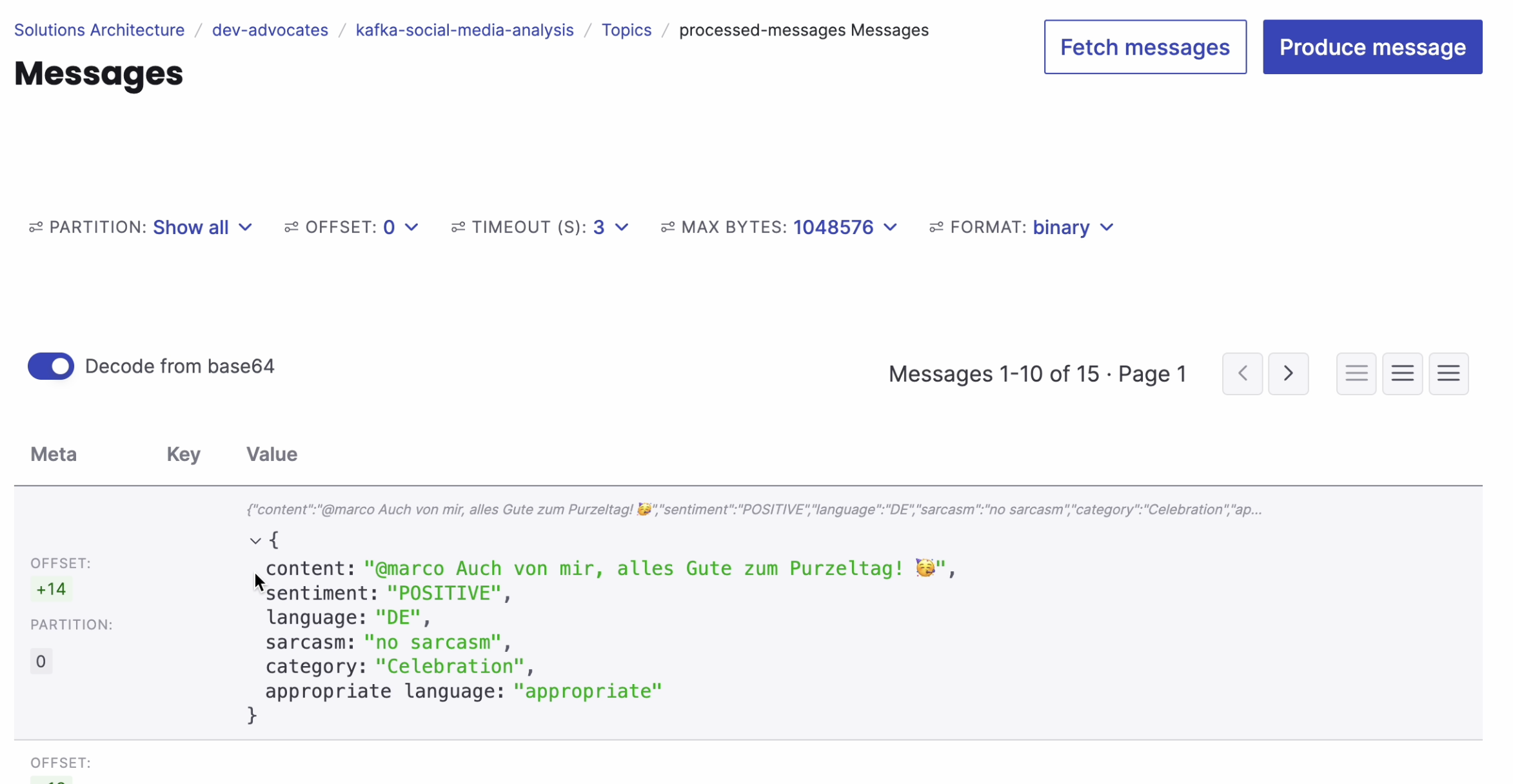Click the filter icon beside PARTITION
The height and width of the screenshot is (784, 1513).
point(35,227)
